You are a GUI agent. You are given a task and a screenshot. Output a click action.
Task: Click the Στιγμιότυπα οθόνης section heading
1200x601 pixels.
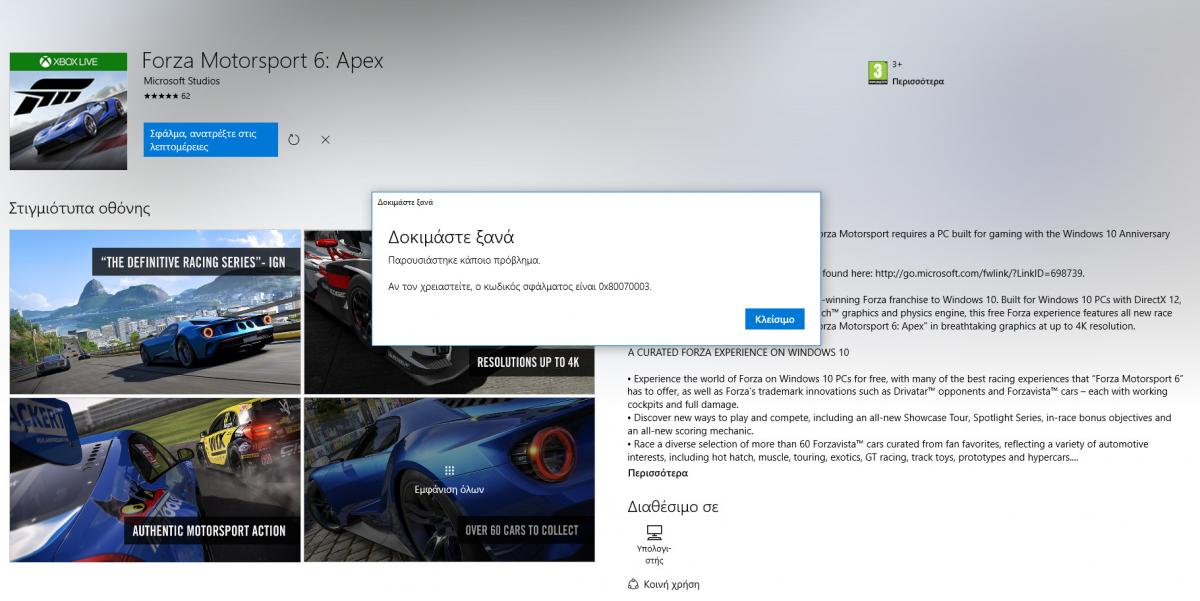click(x=79, y=208)
